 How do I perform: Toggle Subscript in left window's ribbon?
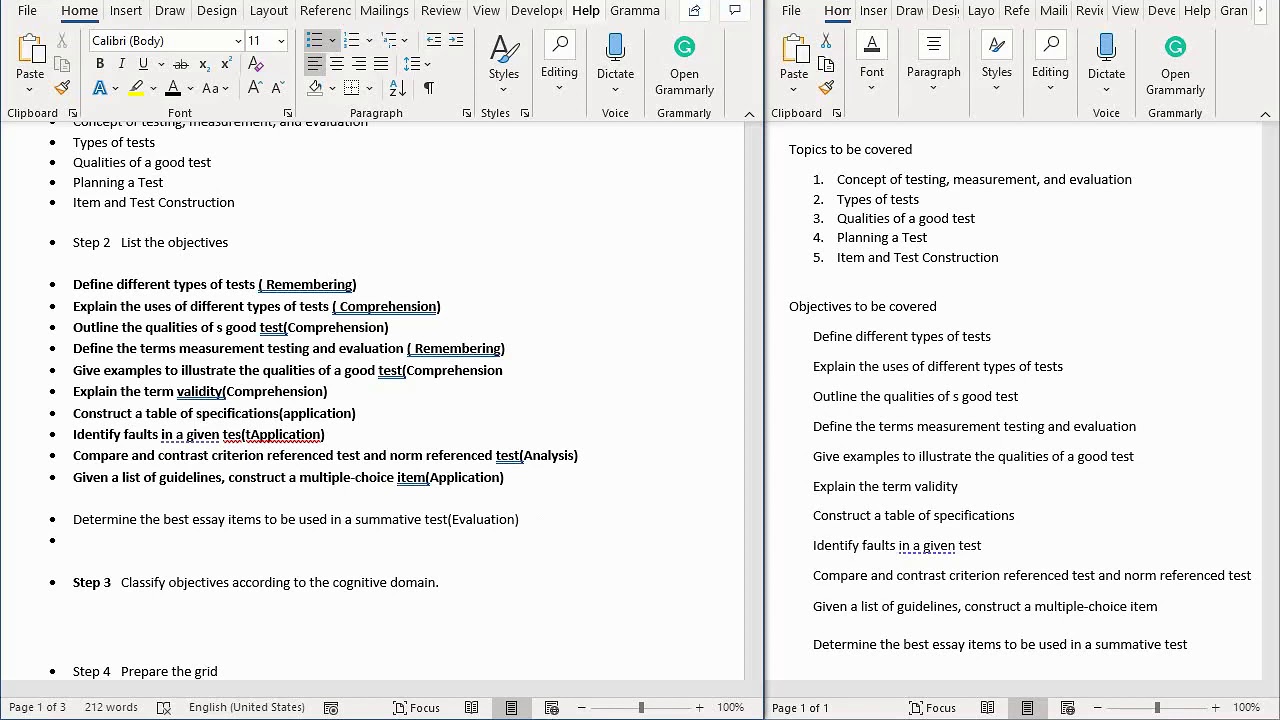(x=204, y=64)
